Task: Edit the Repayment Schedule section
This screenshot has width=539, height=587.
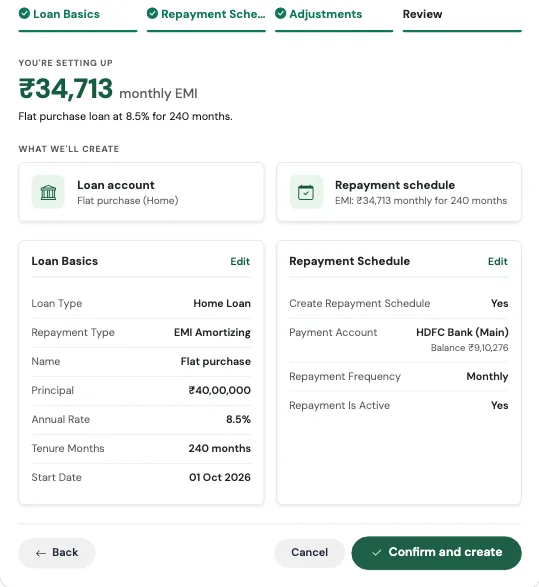Action: click(x=497, y=261)
